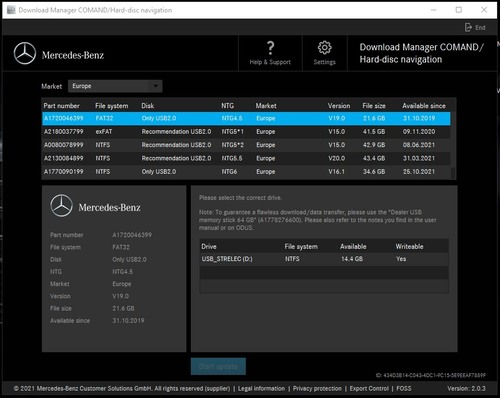Image resolution: width=500 pixels, height=398 pixels.
Task: Click the NTG5*1 cell
Action: (233, 132)
